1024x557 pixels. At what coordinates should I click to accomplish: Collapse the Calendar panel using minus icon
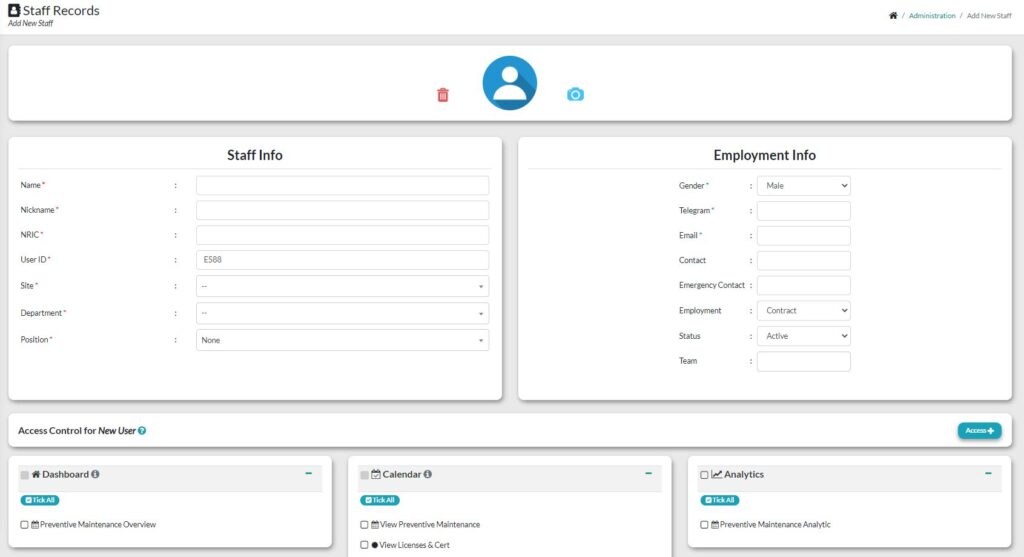pyautogui.click(x=648, y=474)
